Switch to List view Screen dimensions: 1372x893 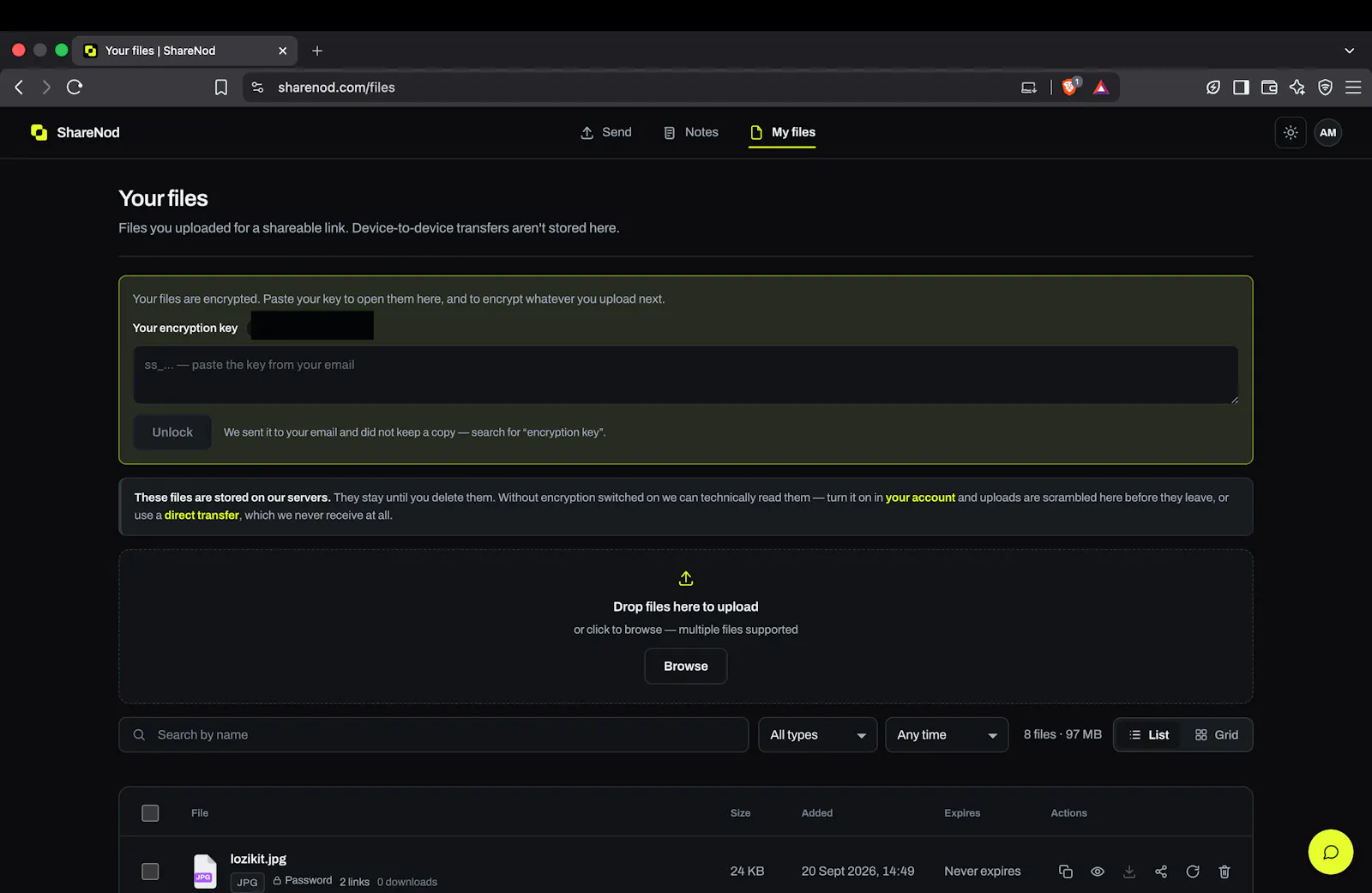[1149, 735]
